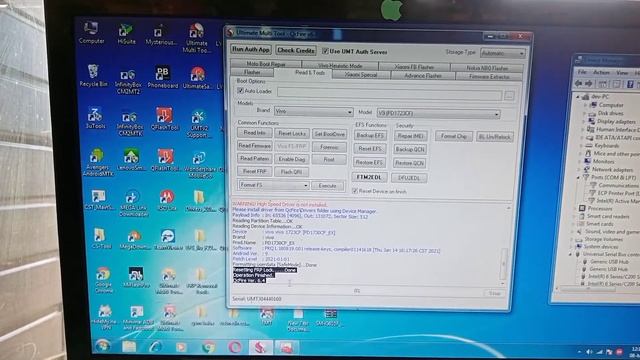640x360 pixels.
Task: Expand Display adapters in Device Manager
Action: pyautogui.click(x=584, y=121)
